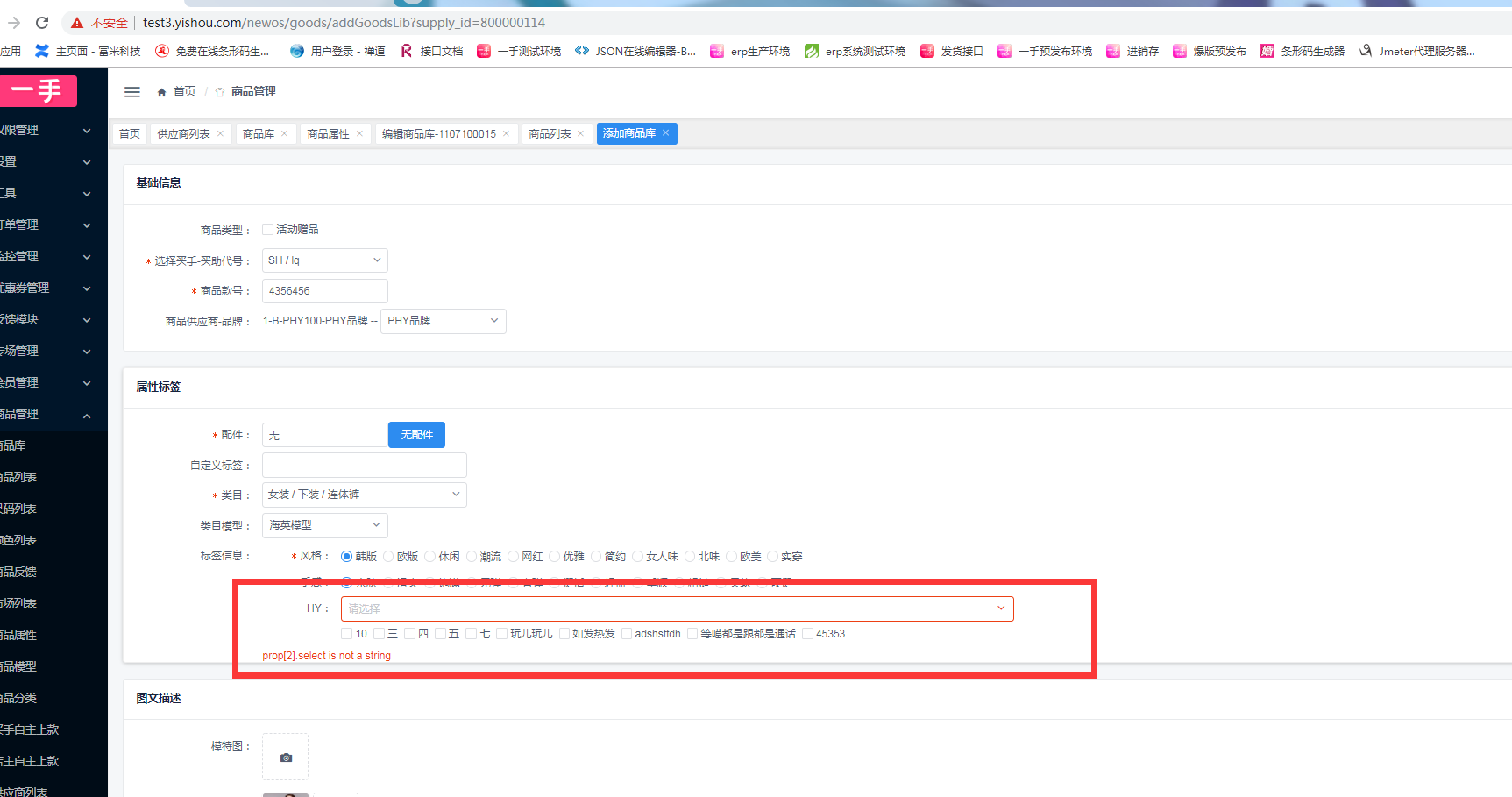
Task: Open the 一手预发布环境 bookmark
Action: pyautogui.click(x=1045, y=52)
